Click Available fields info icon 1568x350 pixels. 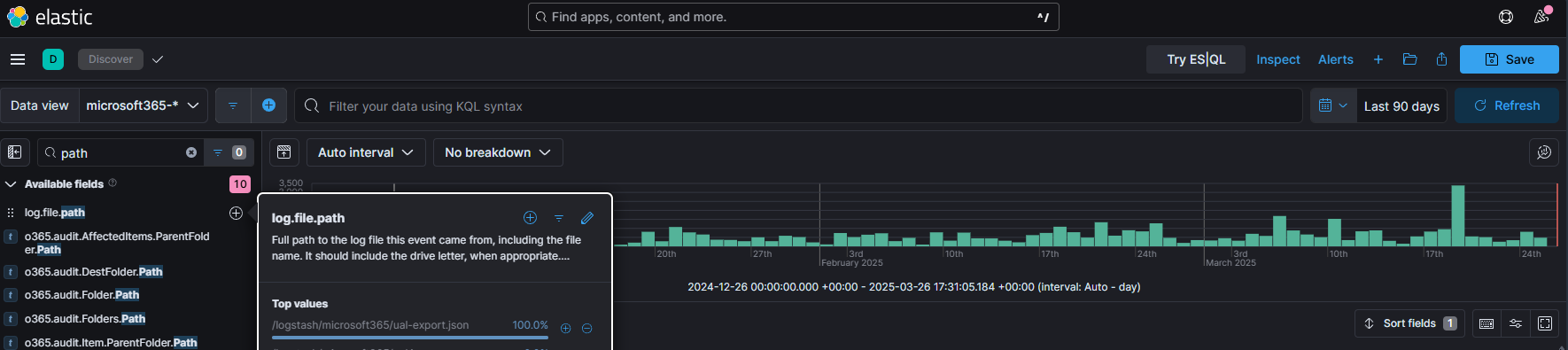(x=113, y=183)
